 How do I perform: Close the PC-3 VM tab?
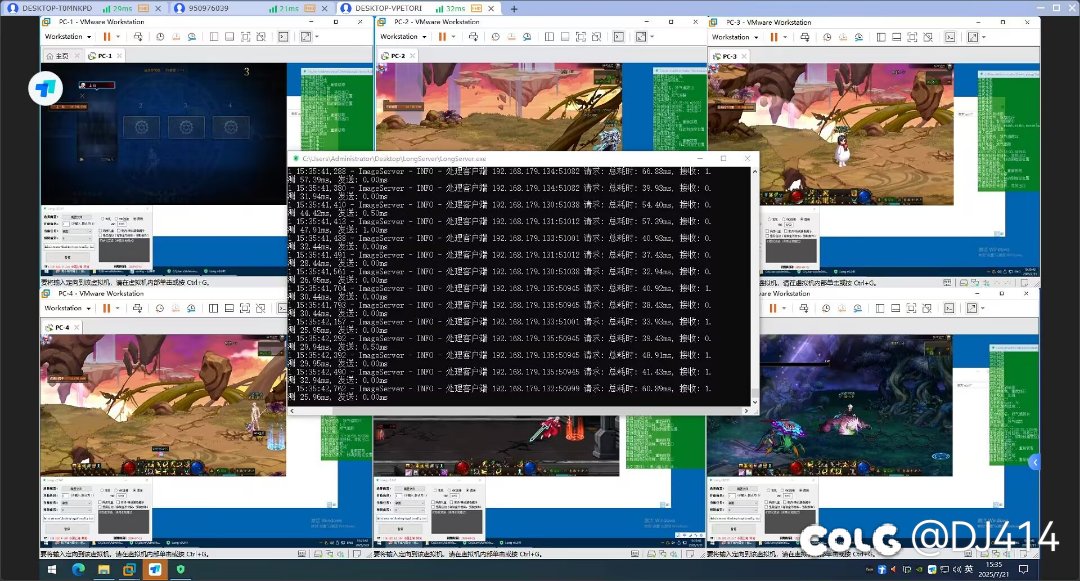click(745, 56)
